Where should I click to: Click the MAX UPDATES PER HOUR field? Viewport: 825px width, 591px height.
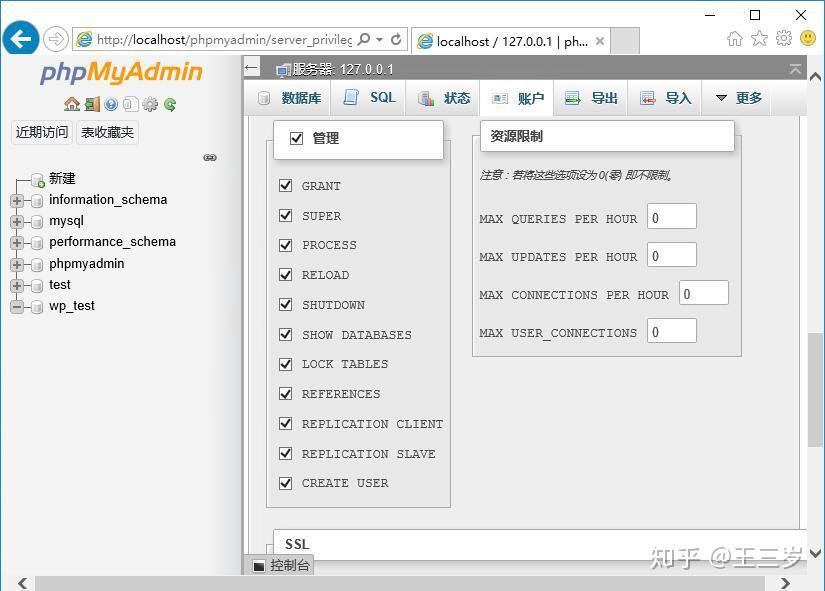(672, 255)
